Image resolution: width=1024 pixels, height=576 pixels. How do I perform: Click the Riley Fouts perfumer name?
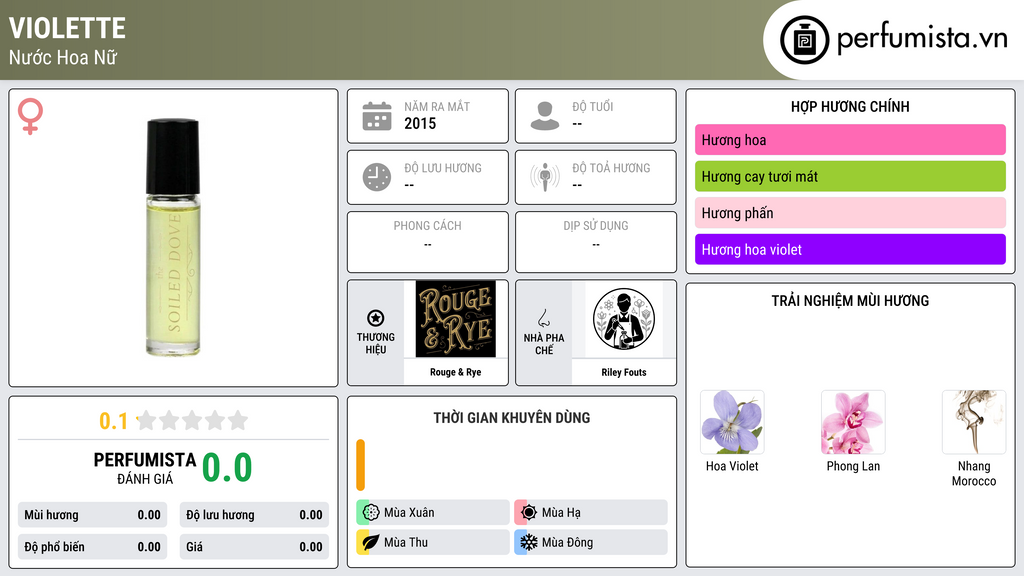pyautogui.click(x=624, y=372)
